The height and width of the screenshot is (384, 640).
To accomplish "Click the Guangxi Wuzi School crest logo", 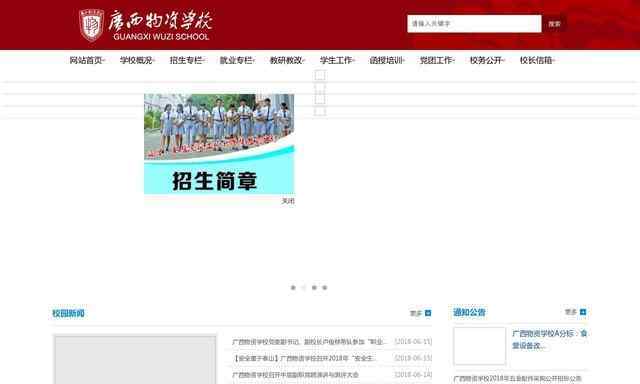I will [91, 25].
